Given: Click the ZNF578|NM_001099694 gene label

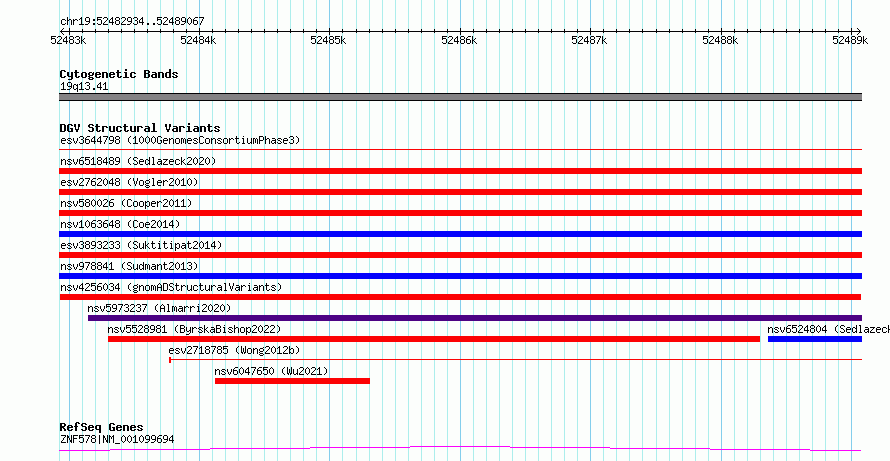Looking at the screenshot, I should click(x=117, y=439).
